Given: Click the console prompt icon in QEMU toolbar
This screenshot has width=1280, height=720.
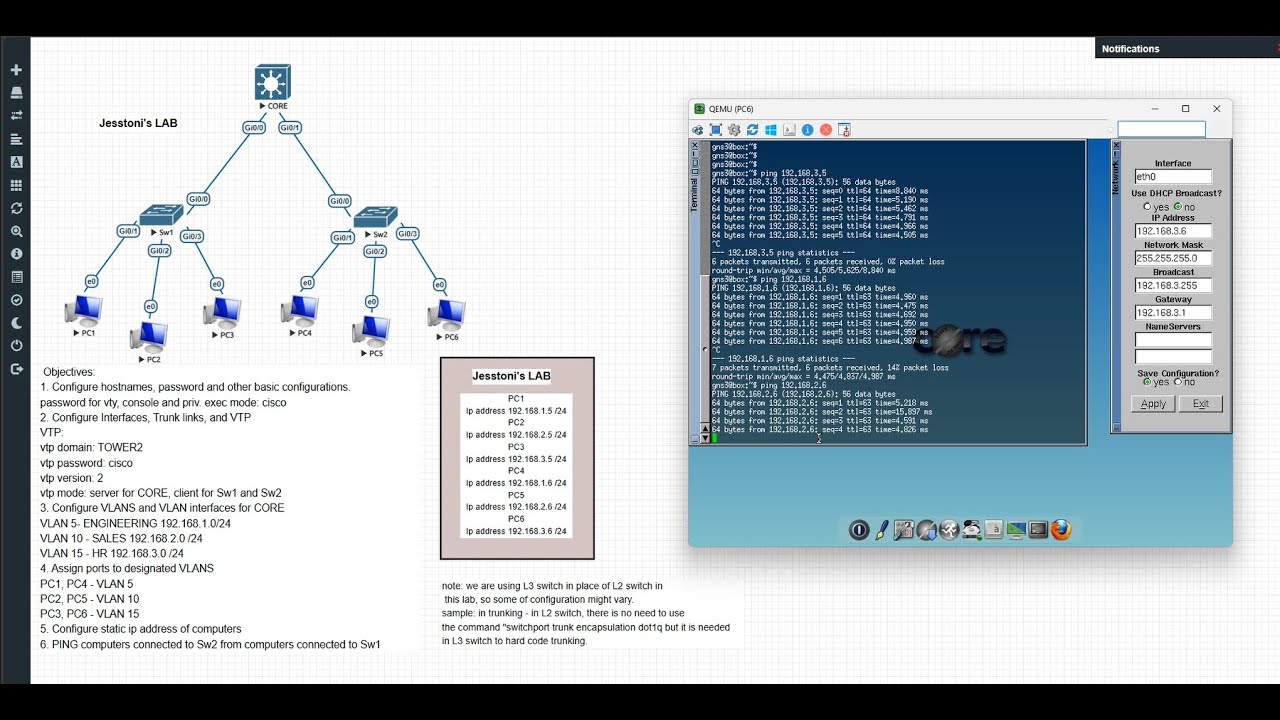Looking at the screenshot, I should point(789,130).
